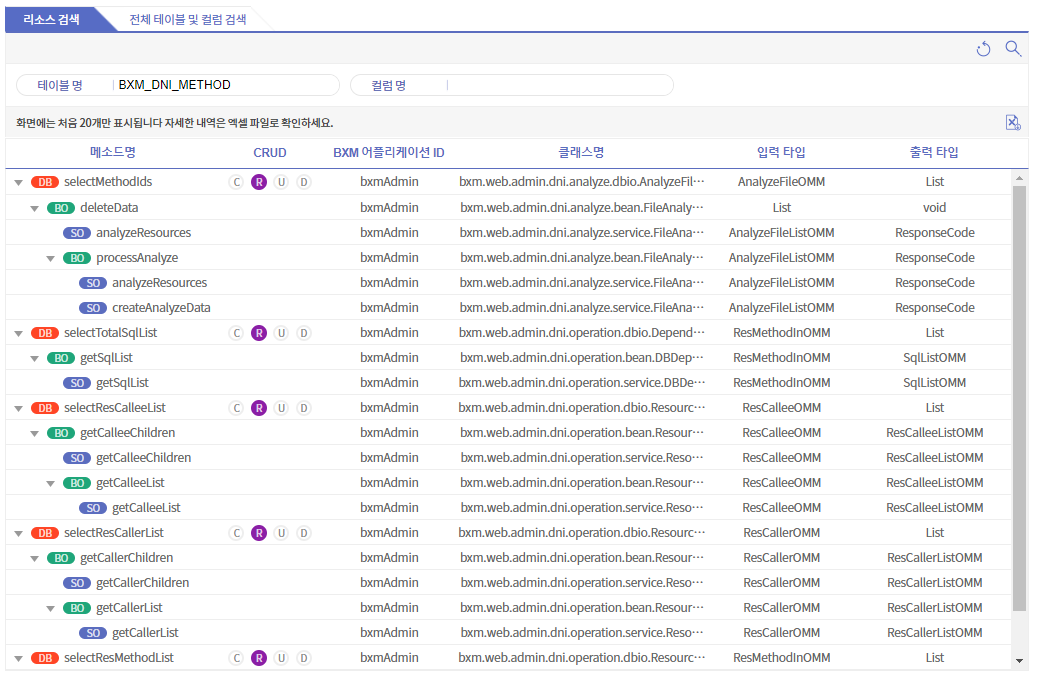
Task: Click the BXM 어플리케이션 ID column header
Action: click(x=389, y=153)
